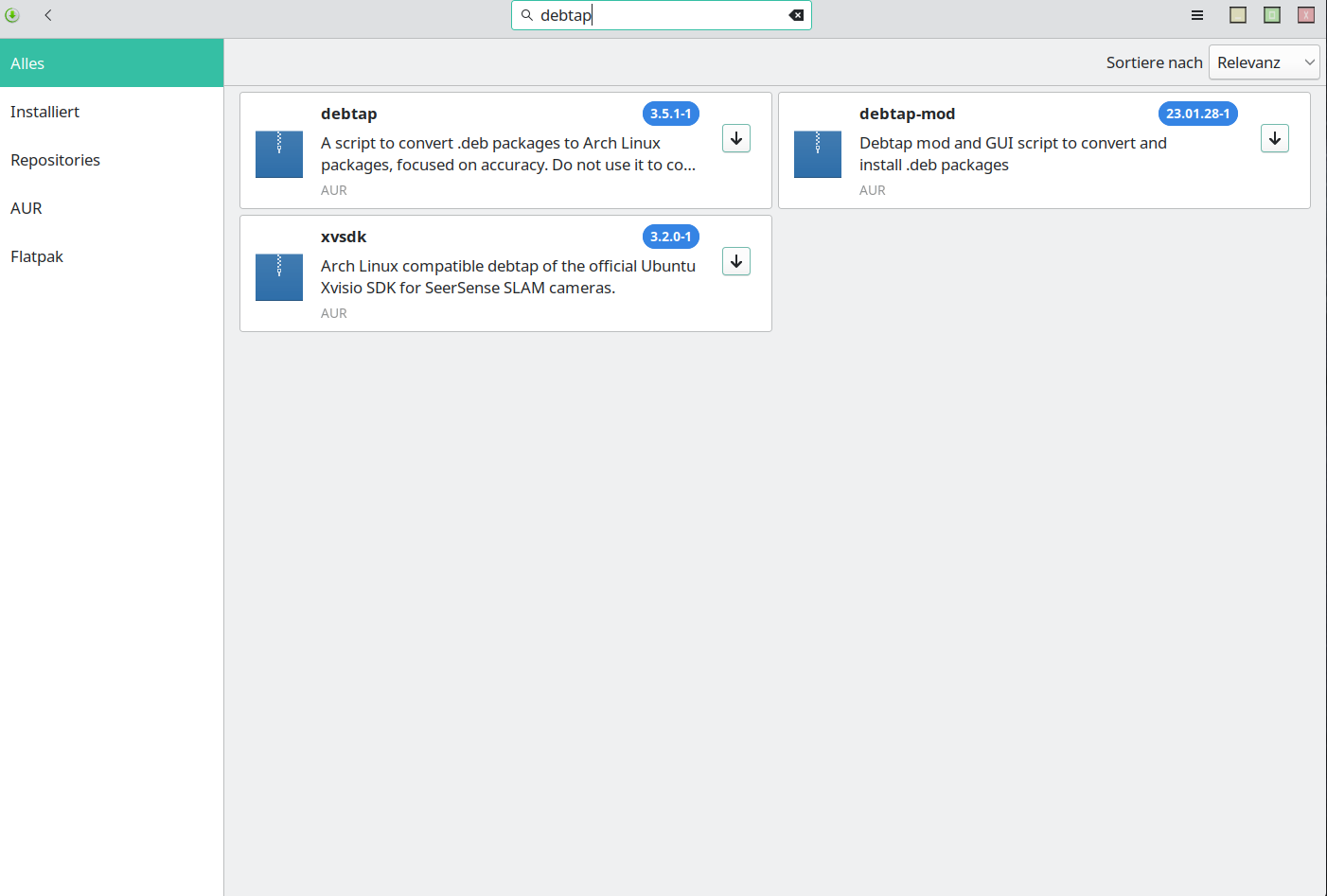Open the Sortiere nach Relevanz dropdown

pyautogui.click(x=1264, y=62)
